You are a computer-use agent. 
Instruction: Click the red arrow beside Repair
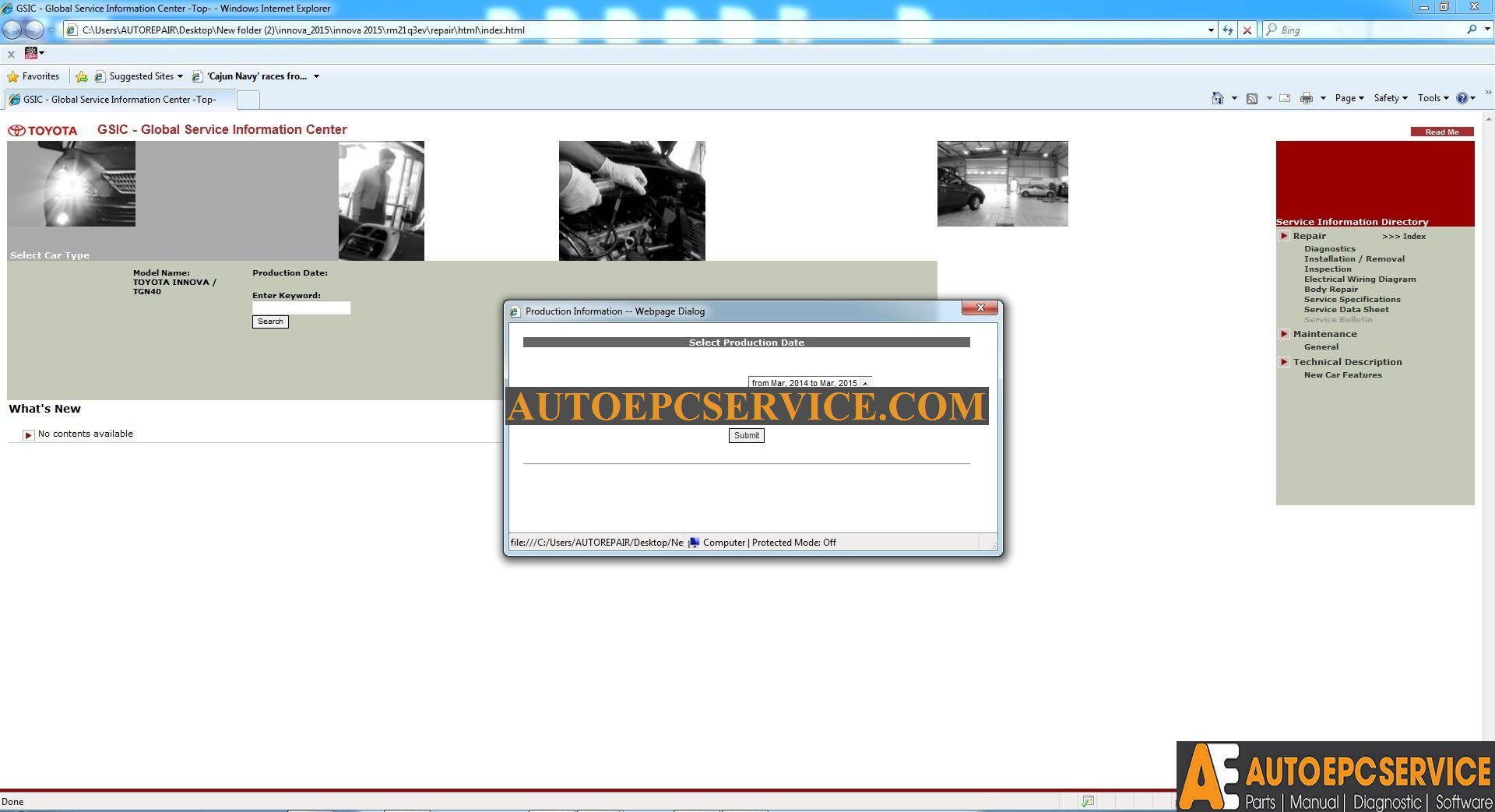1284,236
